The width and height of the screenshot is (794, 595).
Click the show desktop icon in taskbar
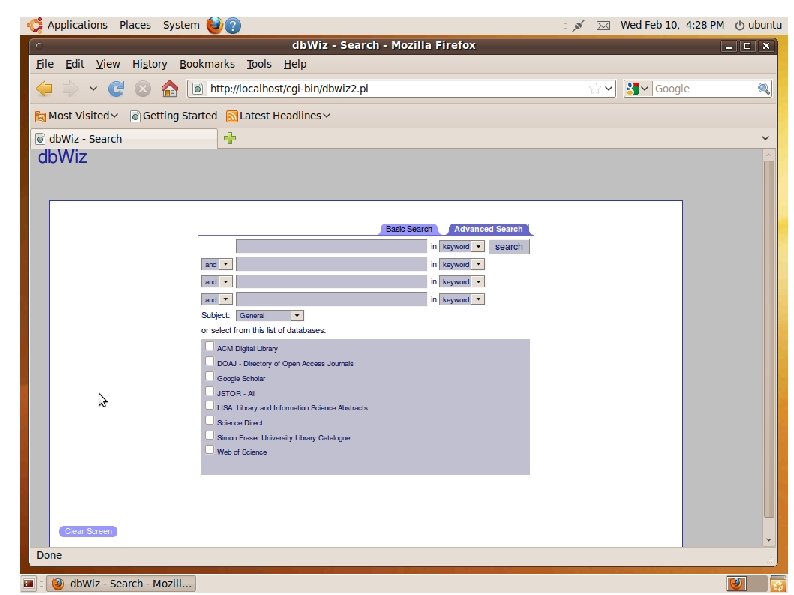(x=28, y=584)
